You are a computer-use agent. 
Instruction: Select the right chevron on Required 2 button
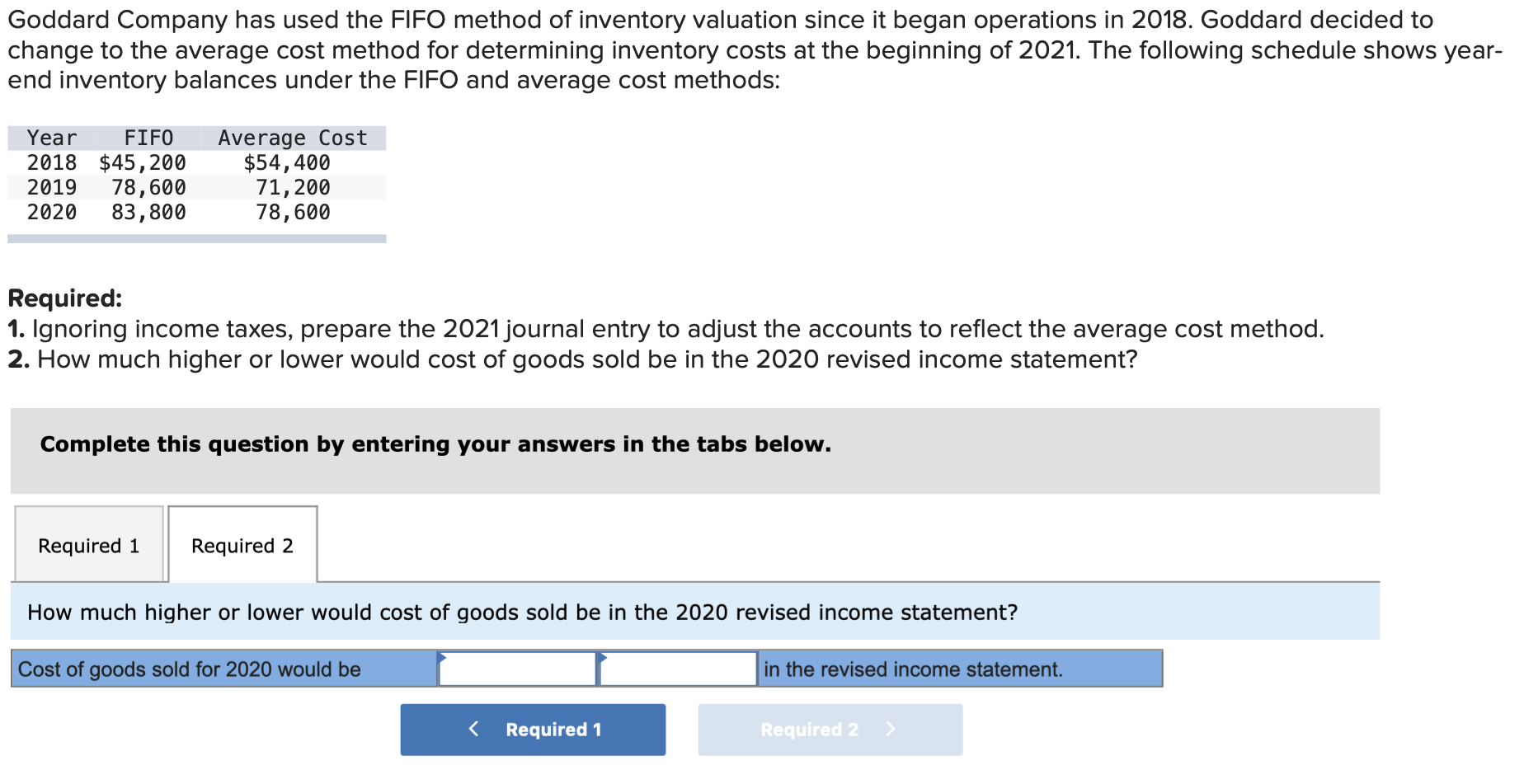(891, 729)
